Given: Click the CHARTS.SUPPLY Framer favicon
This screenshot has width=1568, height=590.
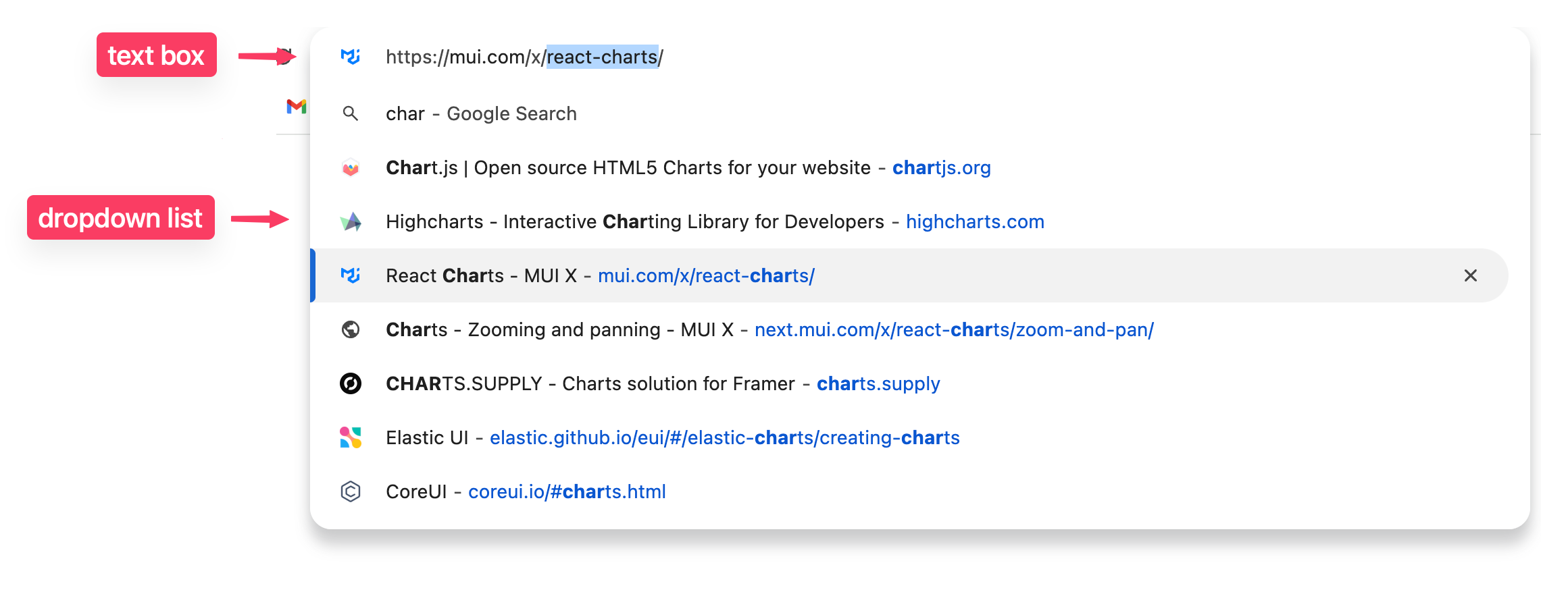Looking at the screenshot, I should tap(350, 383).
